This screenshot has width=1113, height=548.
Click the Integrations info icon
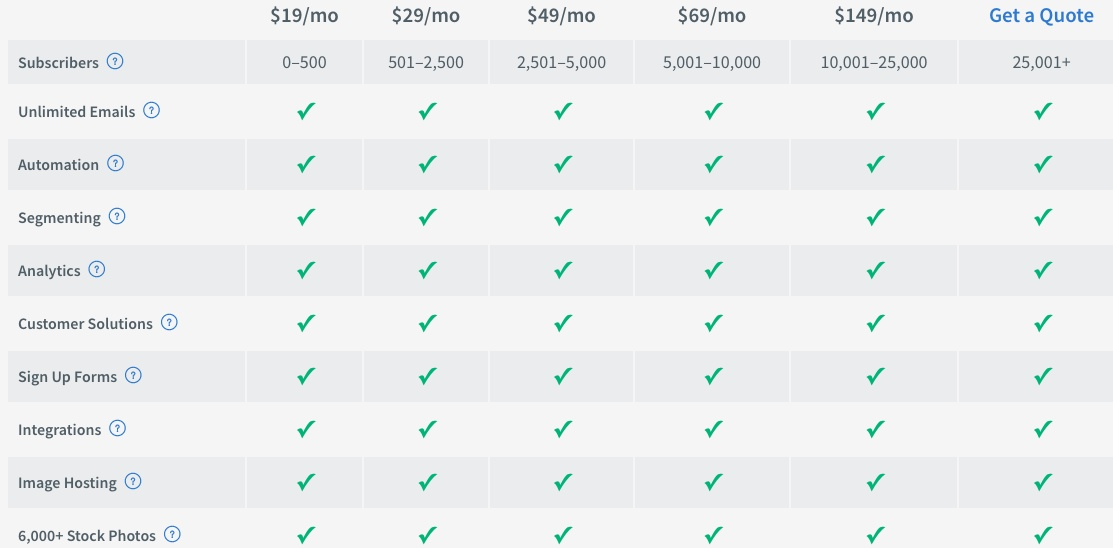click(118, 428)
